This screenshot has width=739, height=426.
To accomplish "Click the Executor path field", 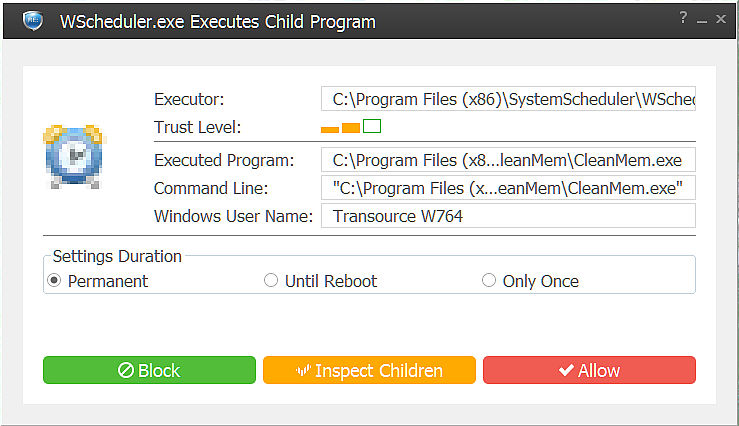I will (x=507, y=100).
